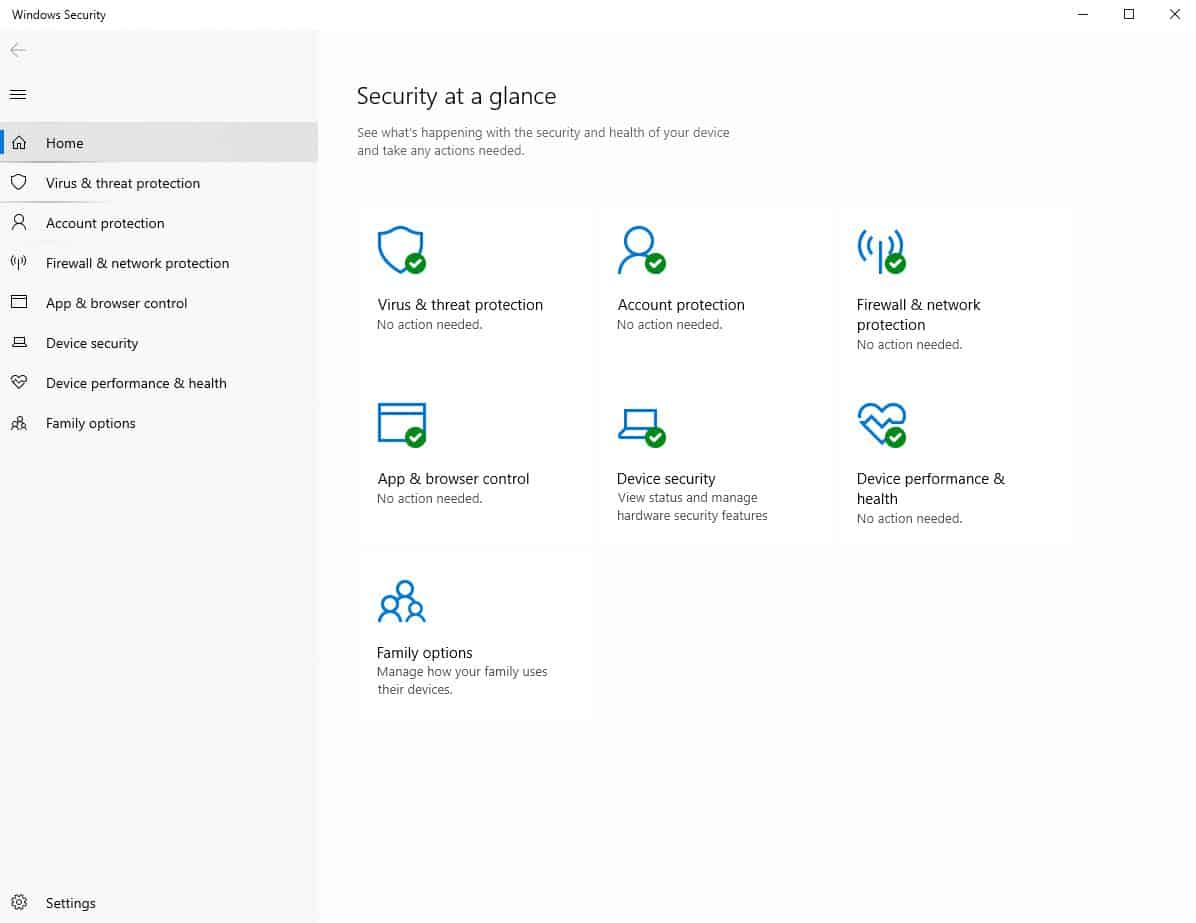Click the heart icon in sidebar
The image size is (1196, 923).
click(19, 382)
